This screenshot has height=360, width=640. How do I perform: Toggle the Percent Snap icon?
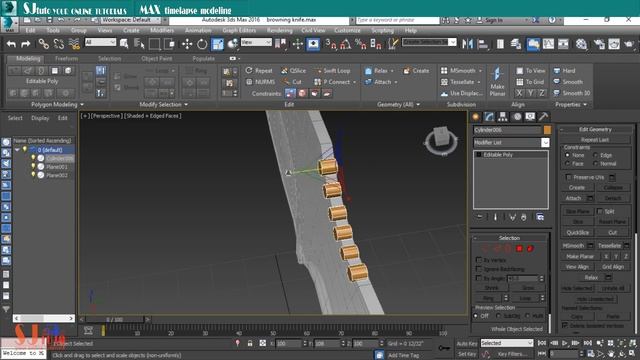pos(360,44)
